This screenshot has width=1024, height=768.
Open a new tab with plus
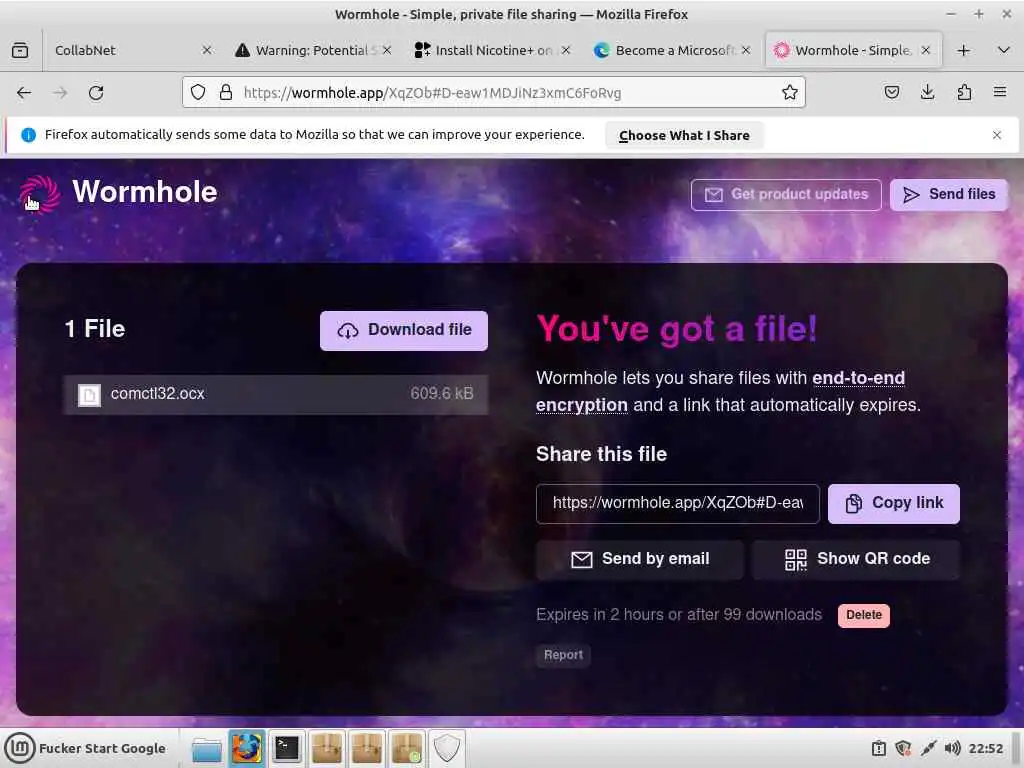[x=963, y=50]
